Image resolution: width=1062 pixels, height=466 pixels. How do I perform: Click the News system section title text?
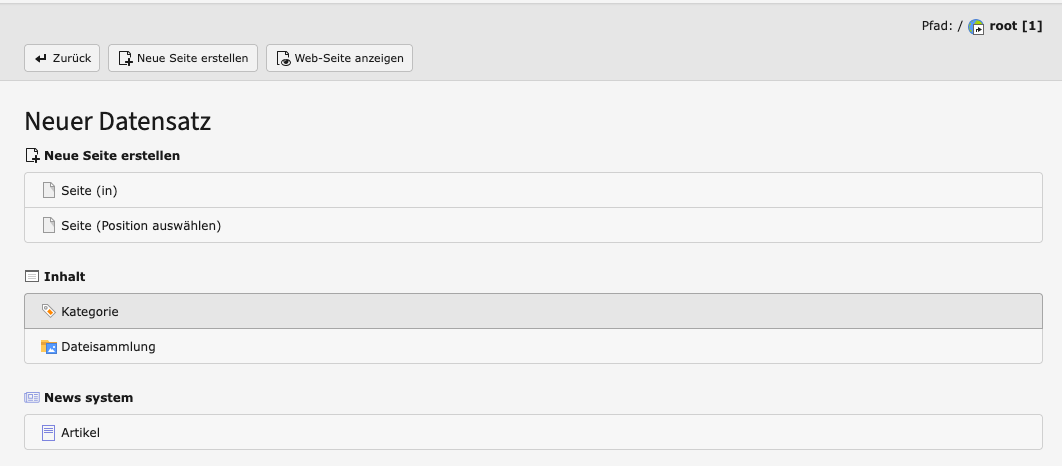point(88,398)
